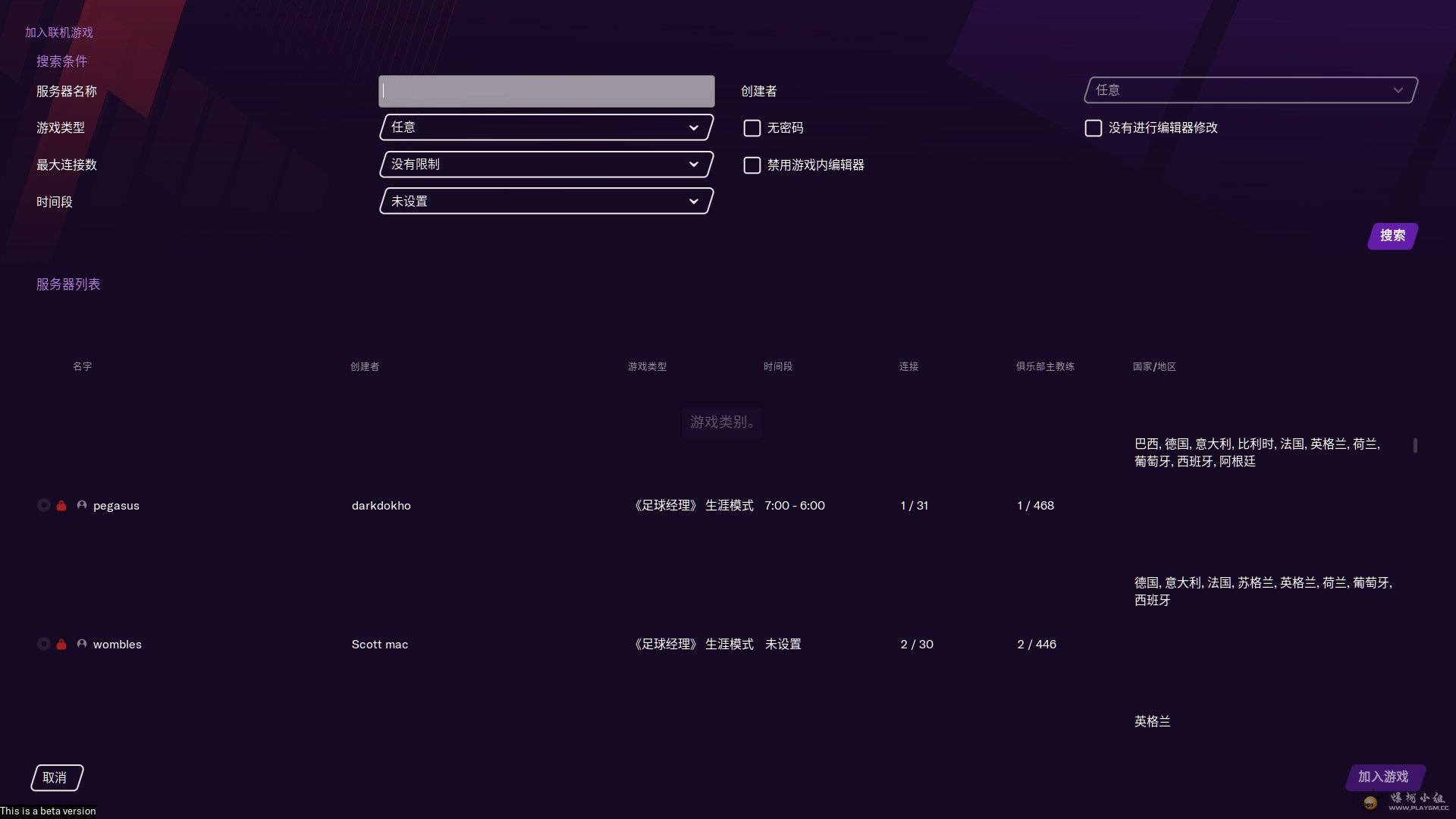1456x819 pixels.
Task: Select the radio circle for pegasus server
Action: (x=44, y=506)
